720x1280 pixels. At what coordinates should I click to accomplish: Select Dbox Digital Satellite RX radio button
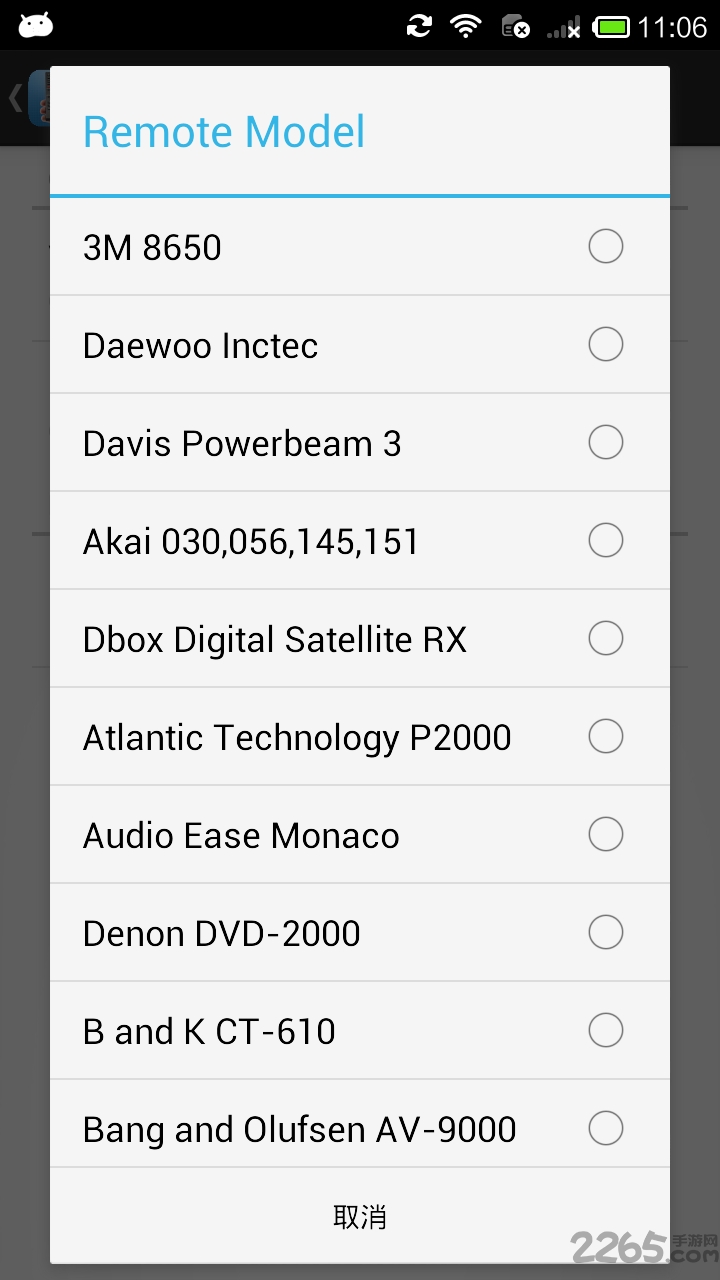coord(605,638)
